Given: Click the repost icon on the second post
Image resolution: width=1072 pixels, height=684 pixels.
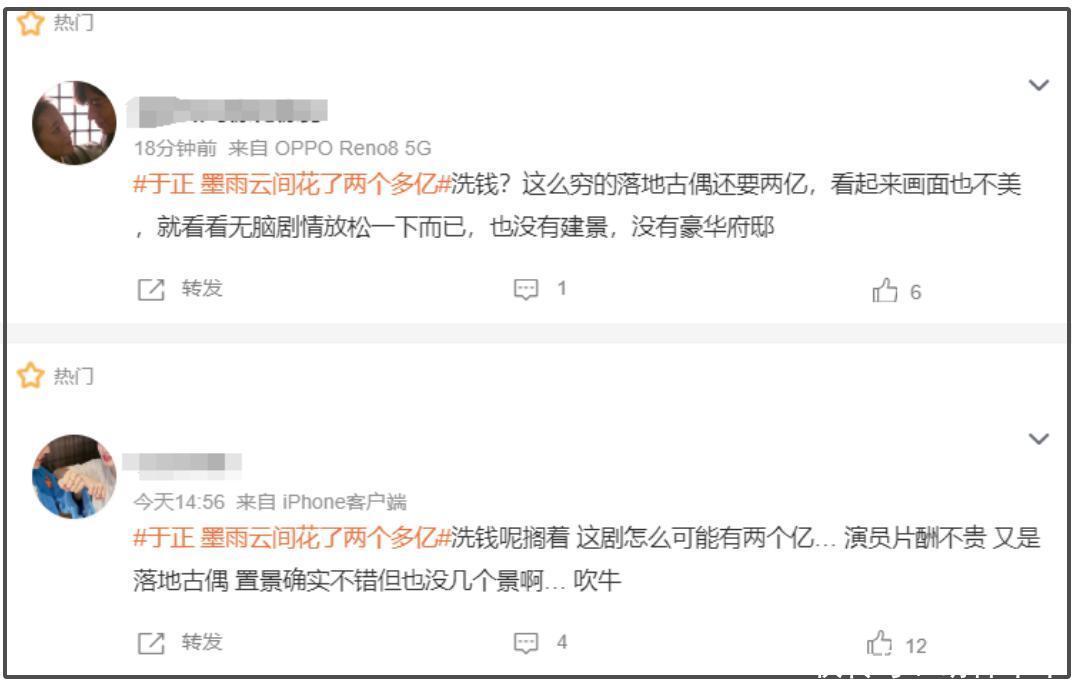Looking at the screenshot, I should [x=151, y=643].
